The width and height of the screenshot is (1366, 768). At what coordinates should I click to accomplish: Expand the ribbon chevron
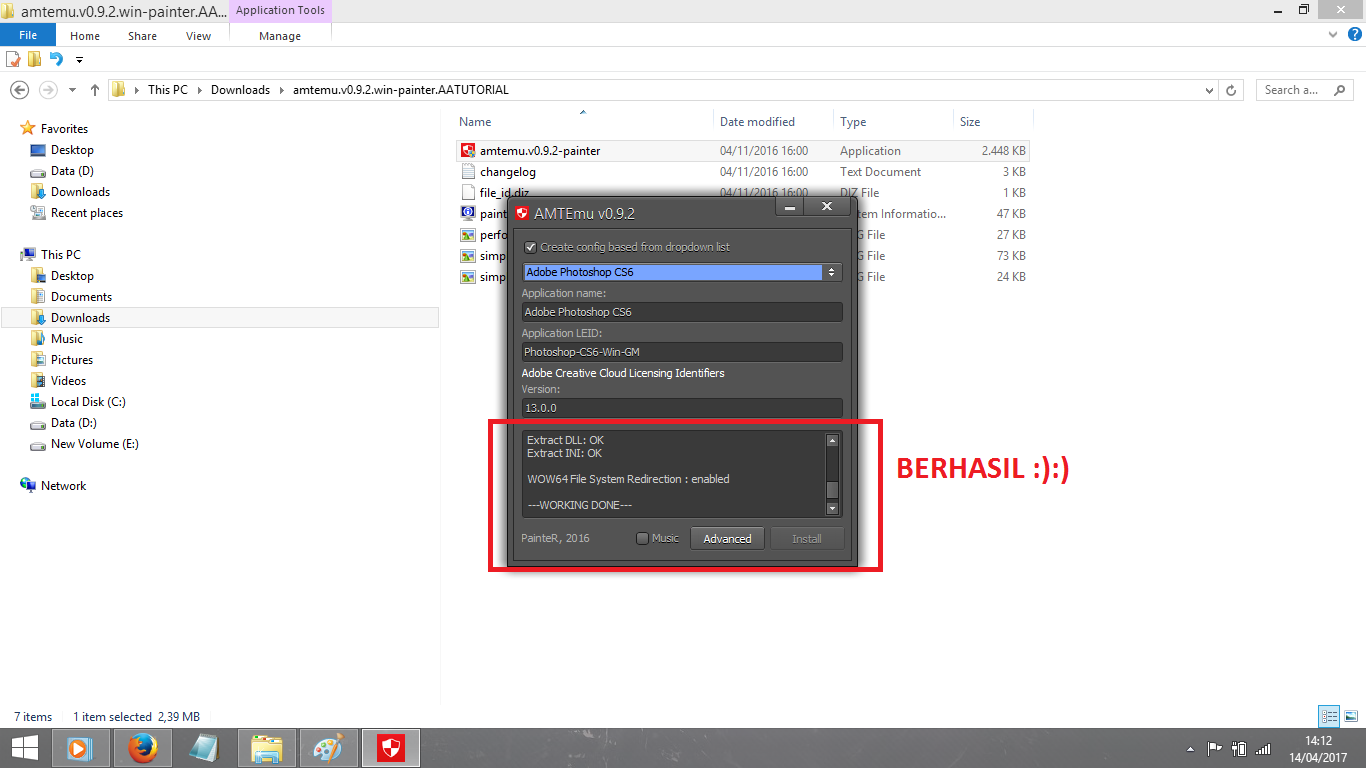1333,34
